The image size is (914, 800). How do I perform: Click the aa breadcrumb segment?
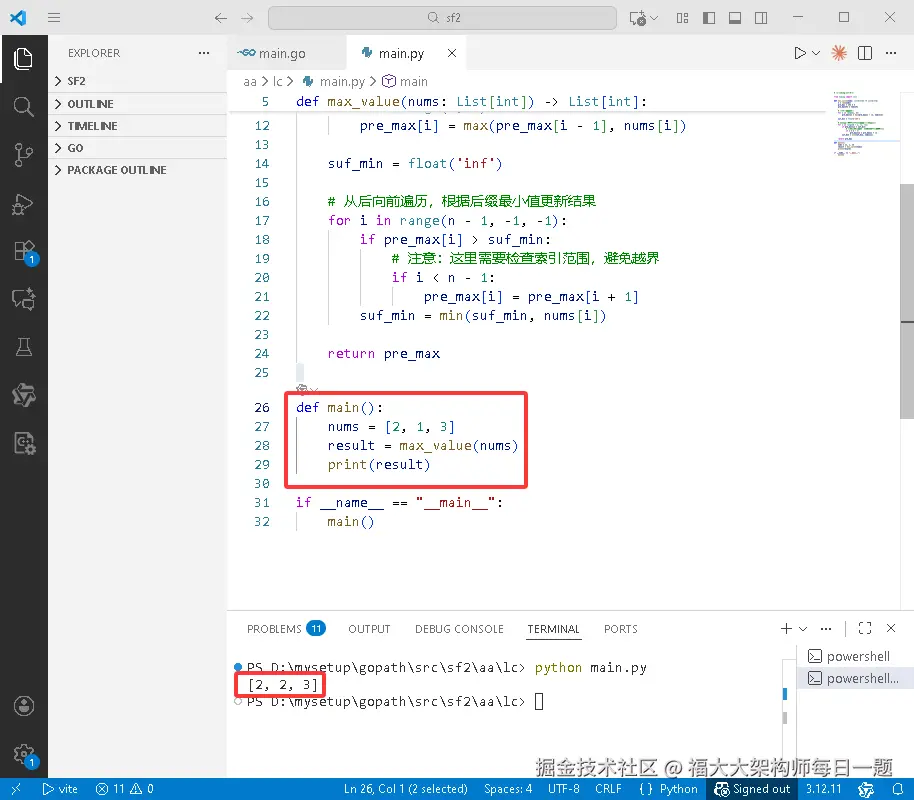point(249,82)
